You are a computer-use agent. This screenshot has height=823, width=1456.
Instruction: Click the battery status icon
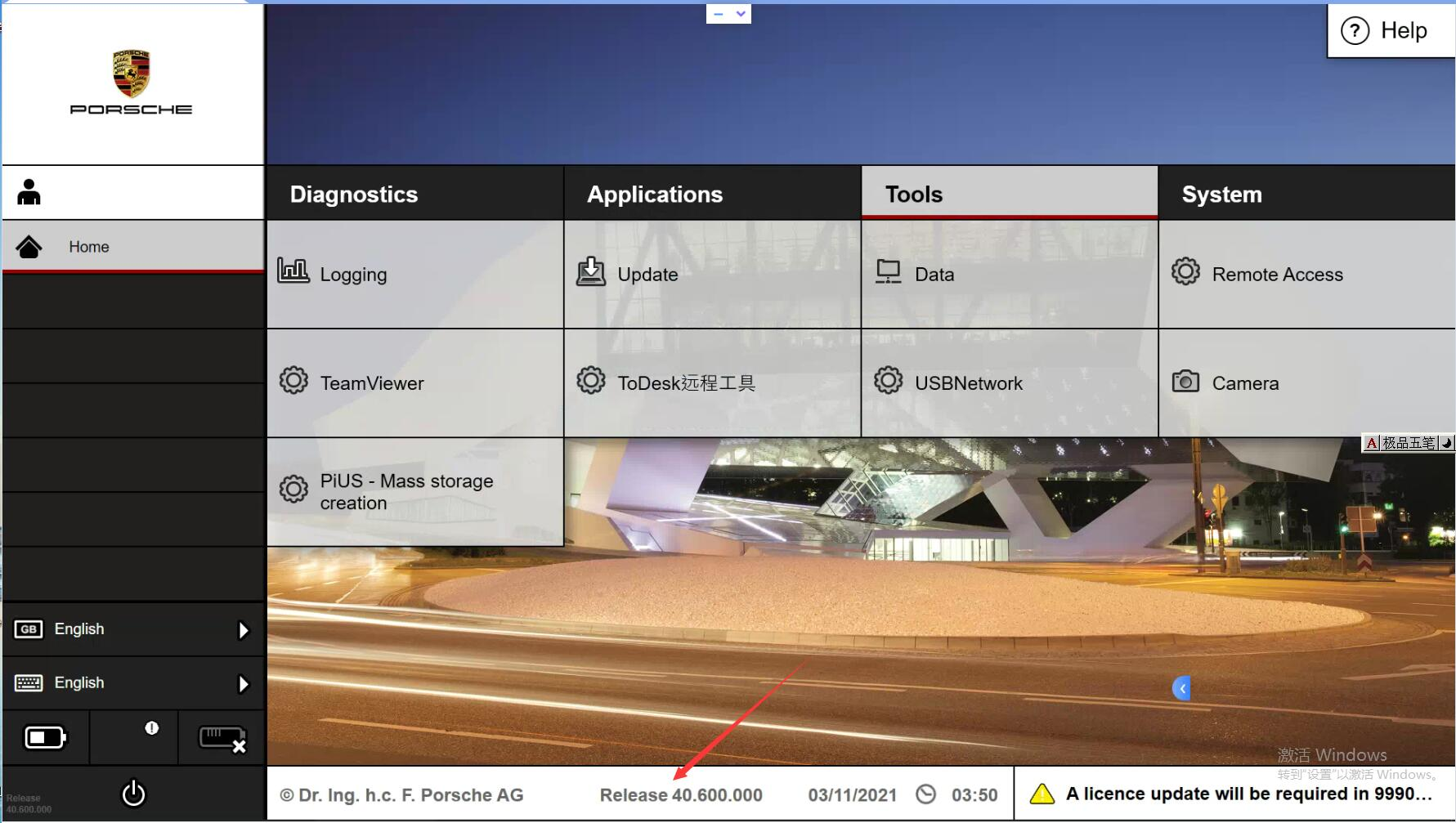click(45, 738)
